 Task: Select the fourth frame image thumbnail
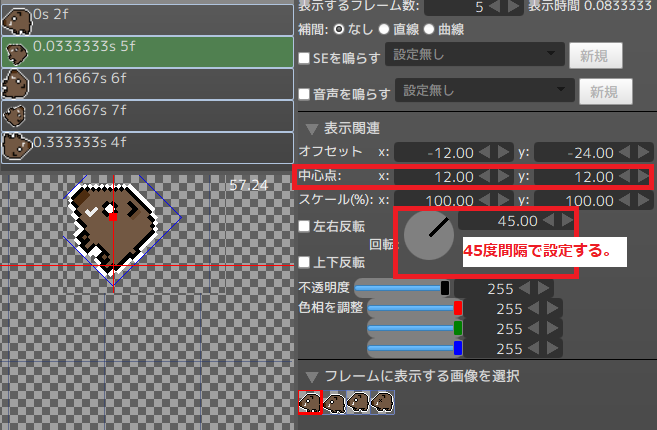tap(383, 402)
